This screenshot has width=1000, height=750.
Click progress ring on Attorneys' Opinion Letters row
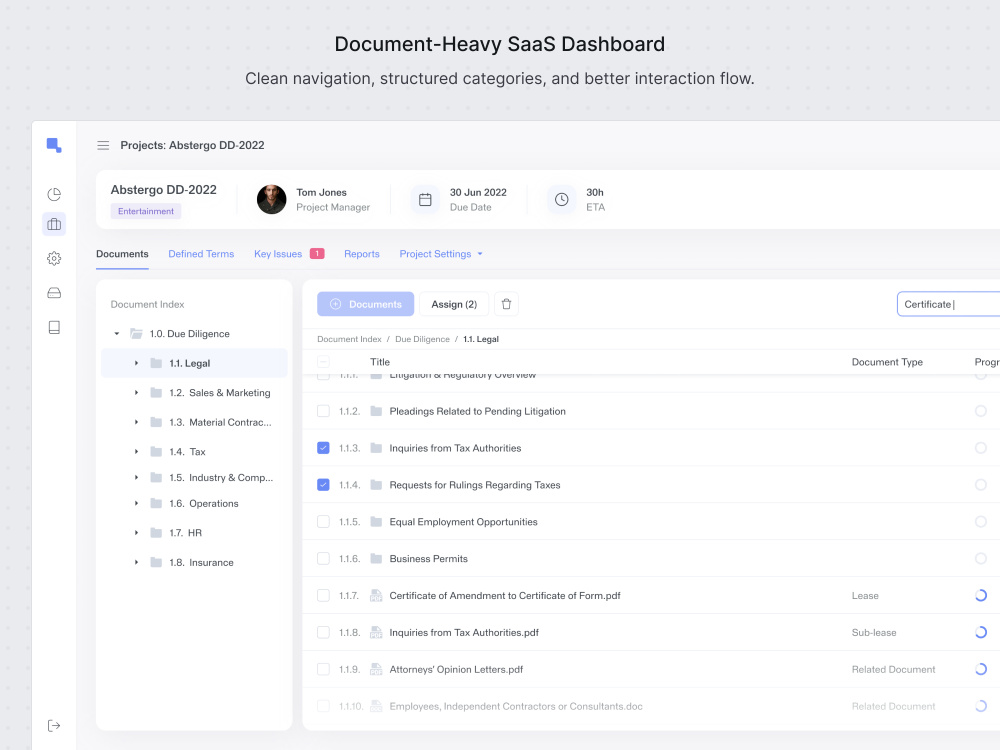[x=981, y=670]
